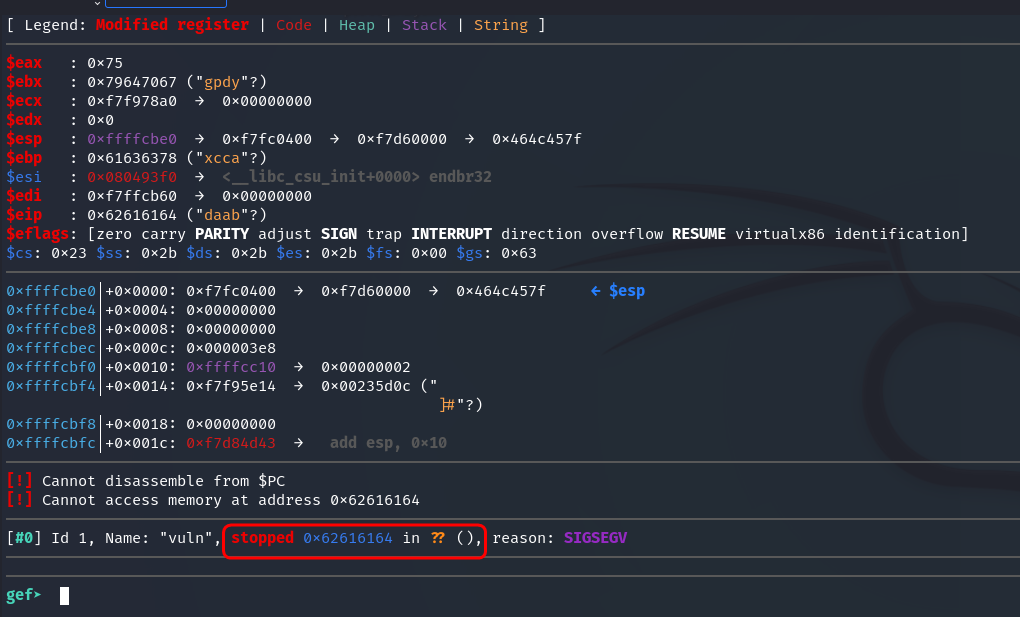Click the PARITY flag in $eflags
The height and width of the screenshot is (617, 1020).
click(246, 234)
